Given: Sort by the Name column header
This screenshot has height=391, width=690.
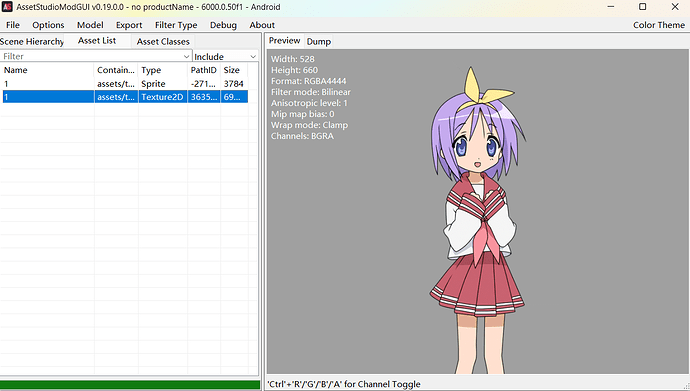Looking at the screenshot, I should [48, 70].
